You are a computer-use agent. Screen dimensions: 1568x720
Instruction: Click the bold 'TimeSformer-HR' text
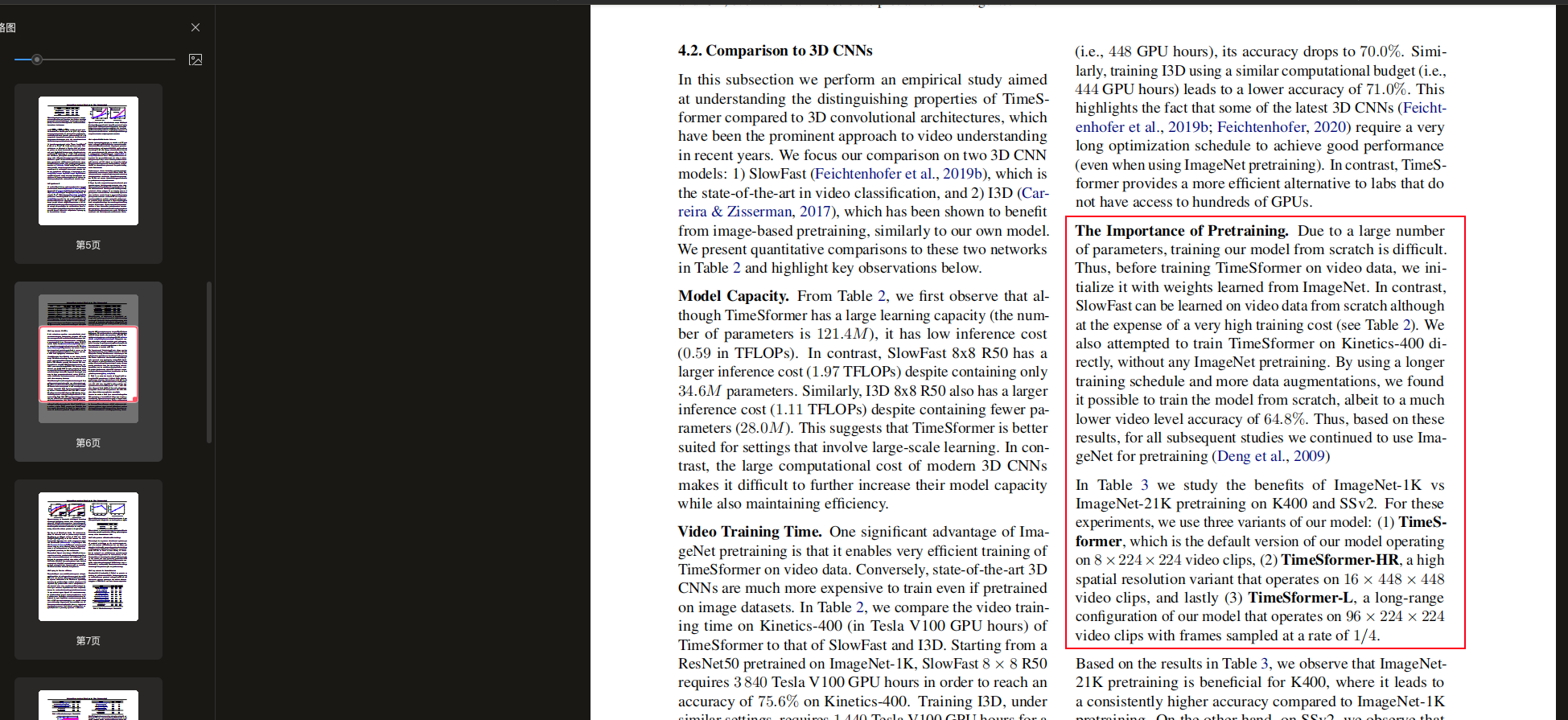point(1340,560)
